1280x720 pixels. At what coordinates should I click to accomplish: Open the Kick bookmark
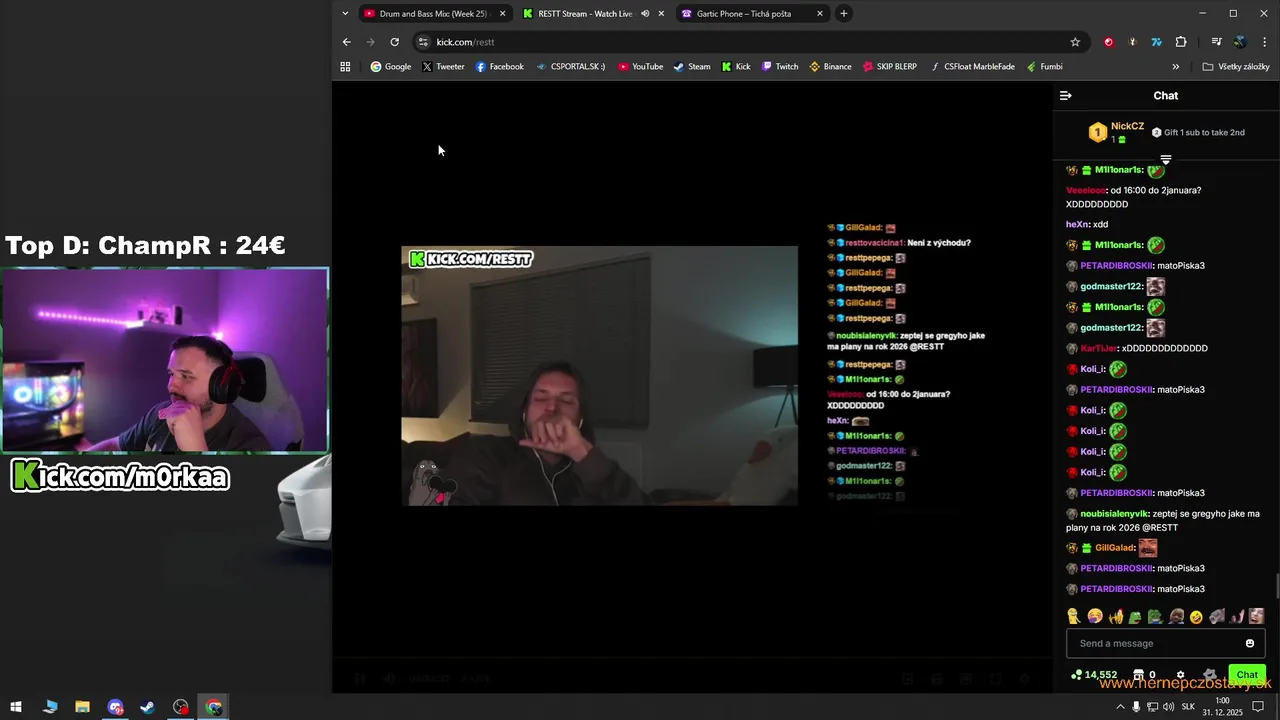(735, 67)
